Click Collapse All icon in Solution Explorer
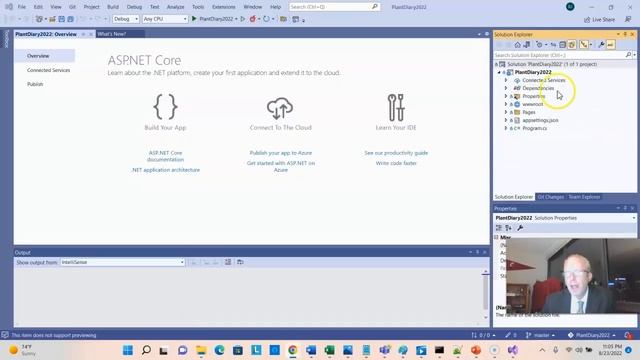Viewport: 640px width, 360px height. 562,45
